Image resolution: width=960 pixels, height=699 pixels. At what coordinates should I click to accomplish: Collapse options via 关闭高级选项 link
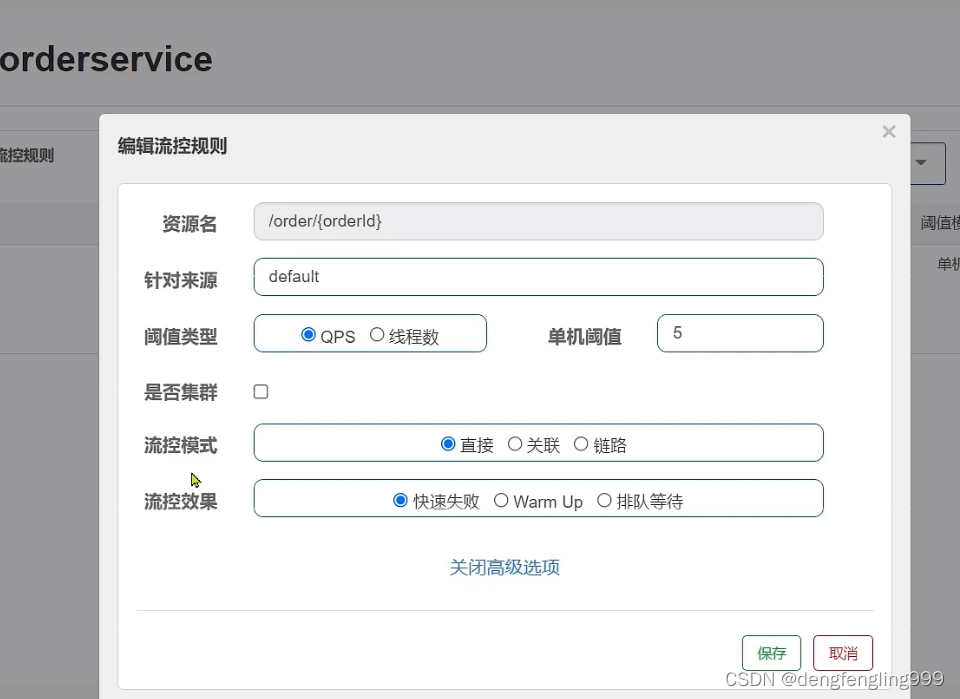click(504, 568)
